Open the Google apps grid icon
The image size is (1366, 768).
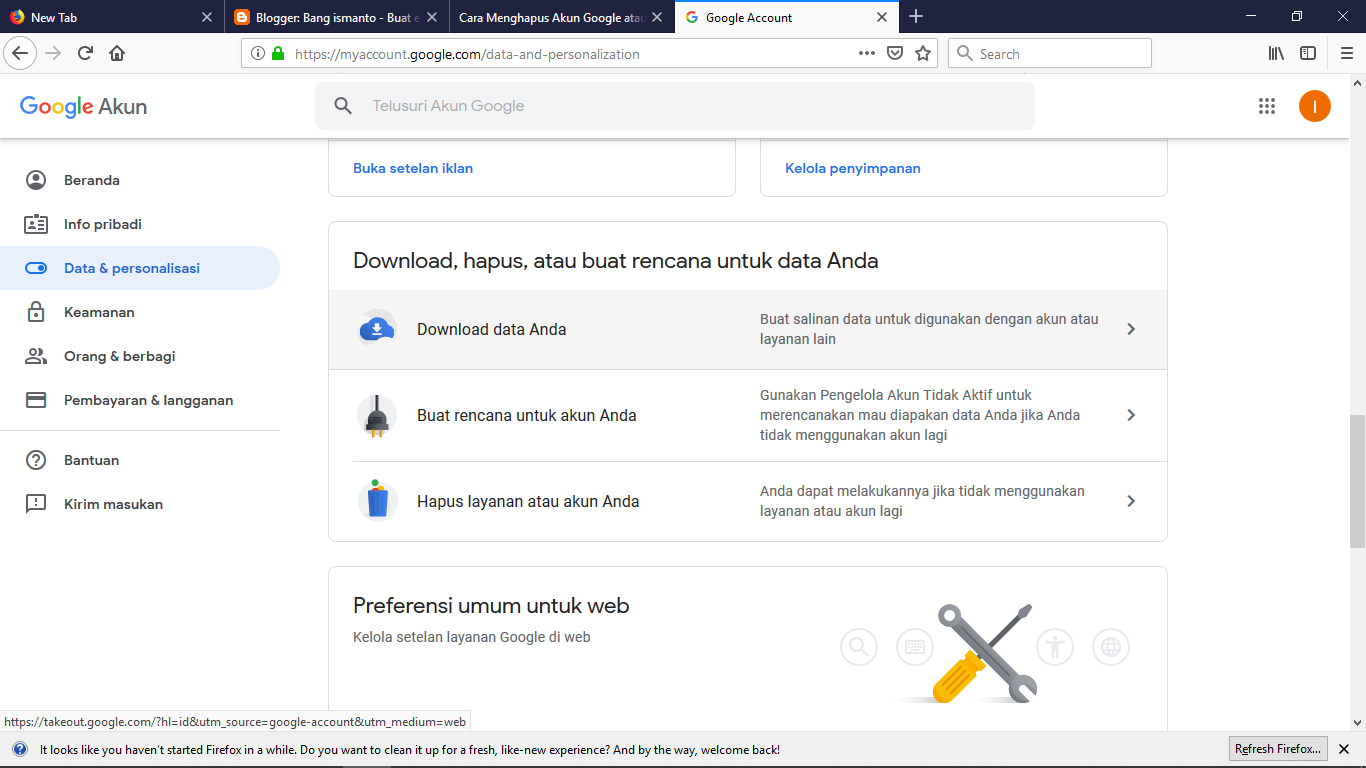click(1267, 106)
